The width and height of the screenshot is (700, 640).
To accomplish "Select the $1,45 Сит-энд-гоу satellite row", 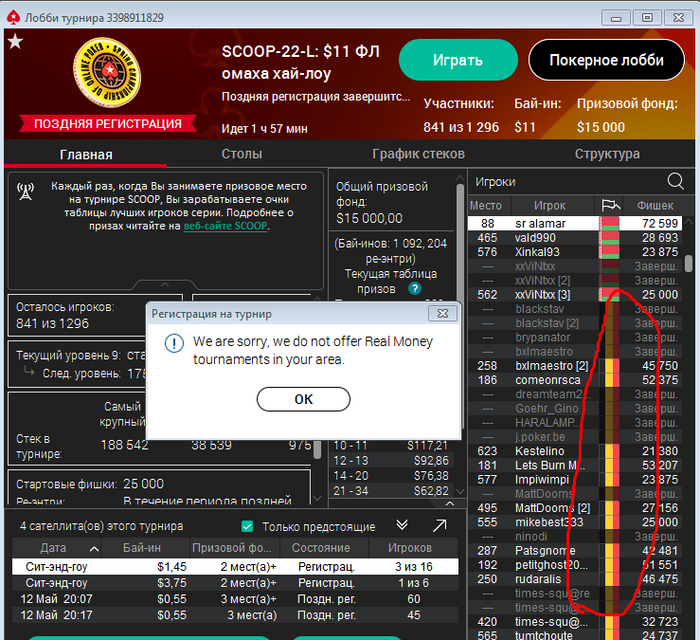I will tap(235, 567).
